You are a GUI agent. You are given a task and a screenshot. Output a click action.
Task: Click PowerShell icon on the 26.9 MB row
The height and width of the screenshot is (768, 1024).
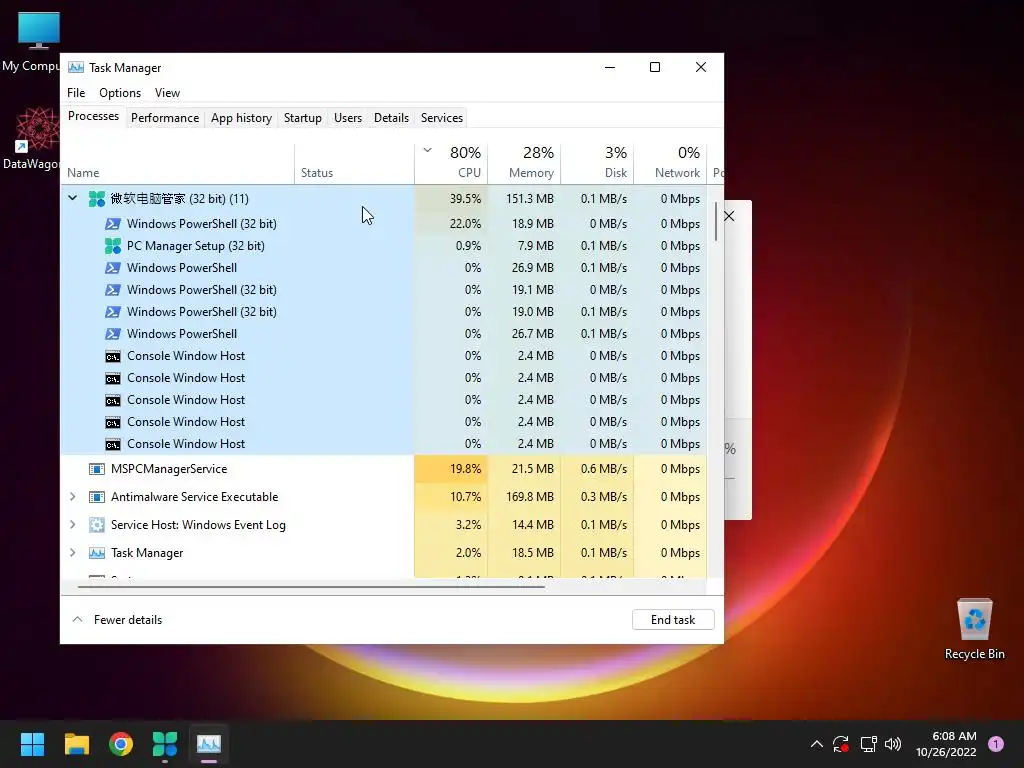pos(113,268)
